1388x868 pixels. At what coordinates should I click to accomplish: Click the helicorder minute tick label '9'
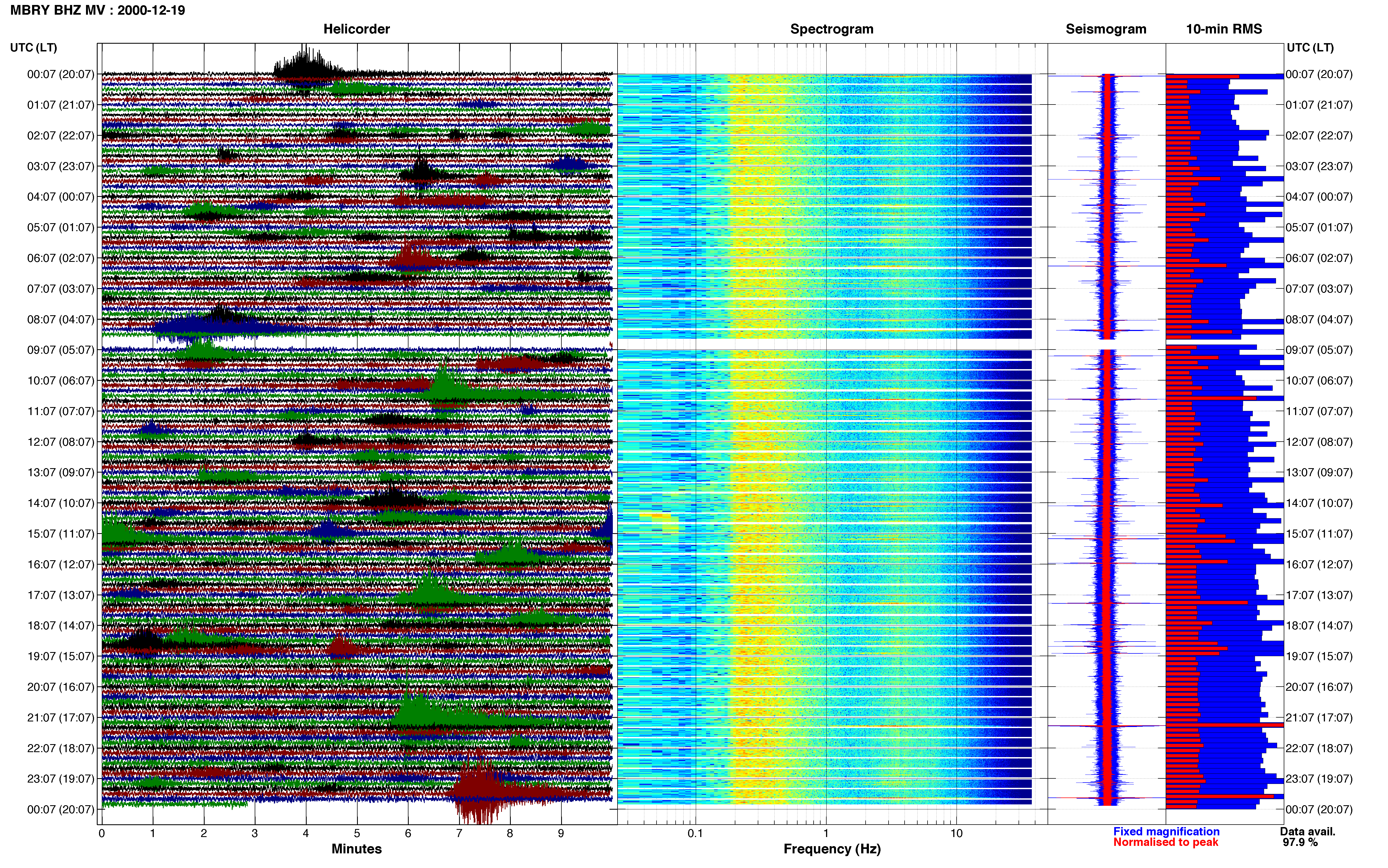(561, 833)
